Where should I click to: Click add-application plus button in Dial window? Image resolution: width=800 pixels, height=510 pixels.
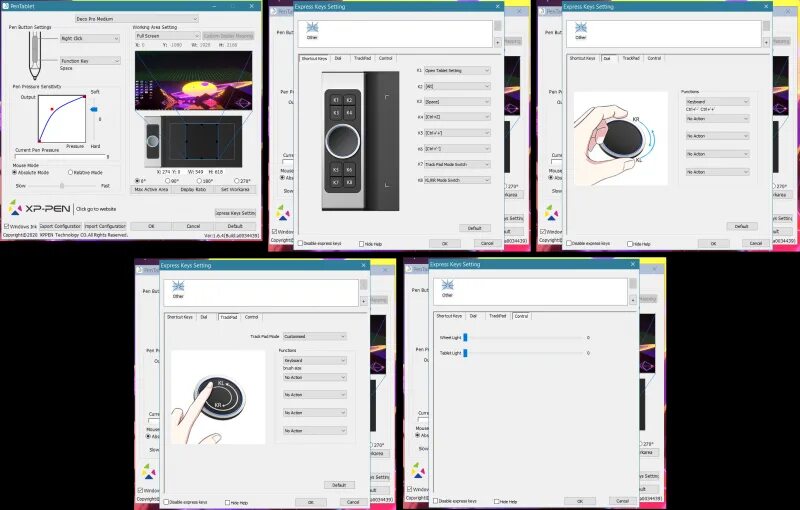pyautogui.click(x=766, y=43)
